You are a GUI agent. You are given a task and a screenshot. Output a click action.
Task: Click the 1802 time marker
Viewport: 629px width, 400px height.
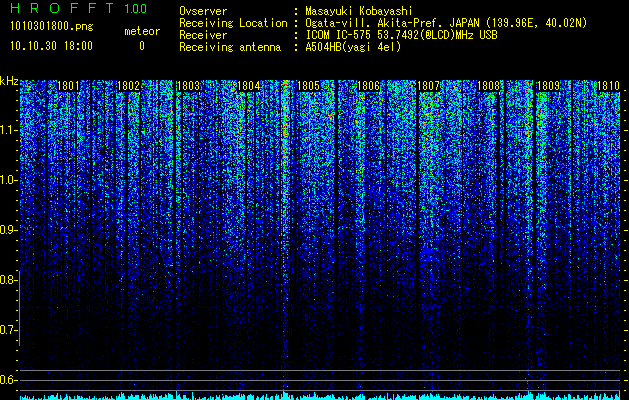128,86
